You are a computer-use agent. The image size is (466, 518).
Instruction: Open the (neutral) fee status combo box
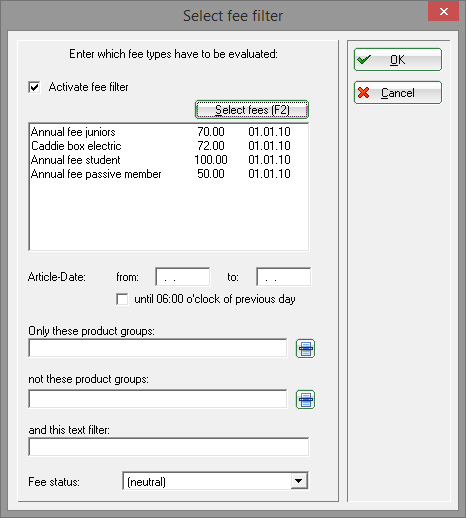[x=215, y=481]
